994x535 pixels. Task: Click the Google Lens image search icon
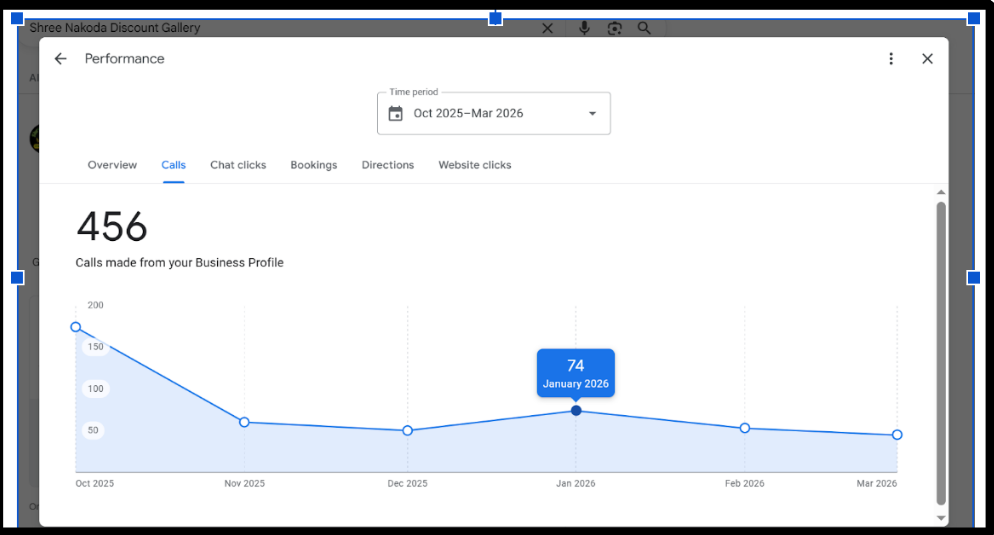[614, 28]
